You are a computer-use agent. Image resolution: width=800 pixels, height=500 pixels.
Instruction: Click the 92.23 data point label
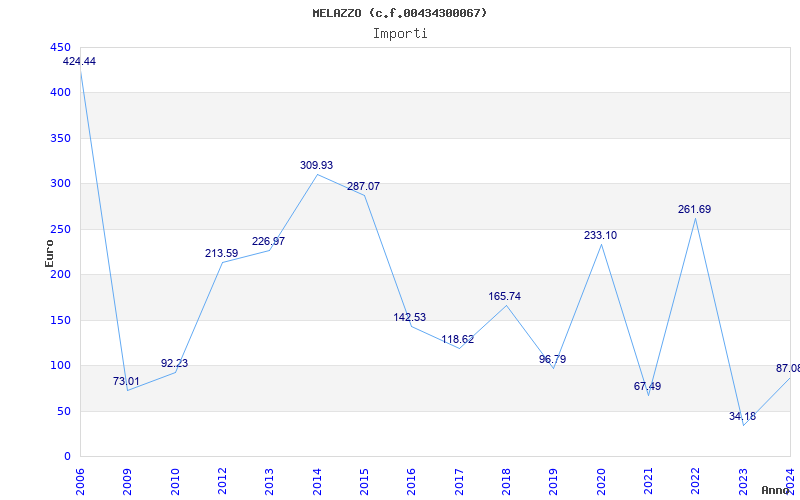[x=174, y=363]
